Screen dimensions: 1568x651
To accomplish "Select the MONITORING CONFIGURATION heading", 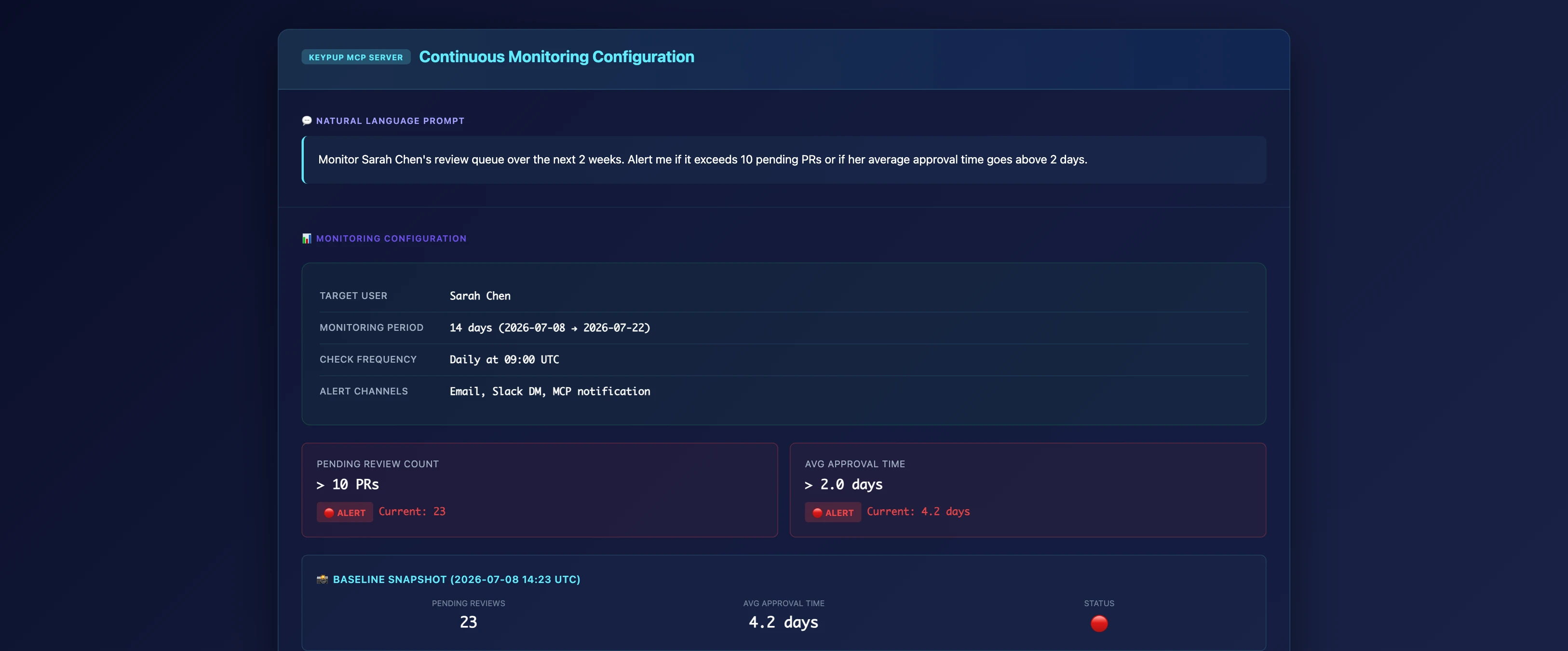I will click(x=392, y=238).
